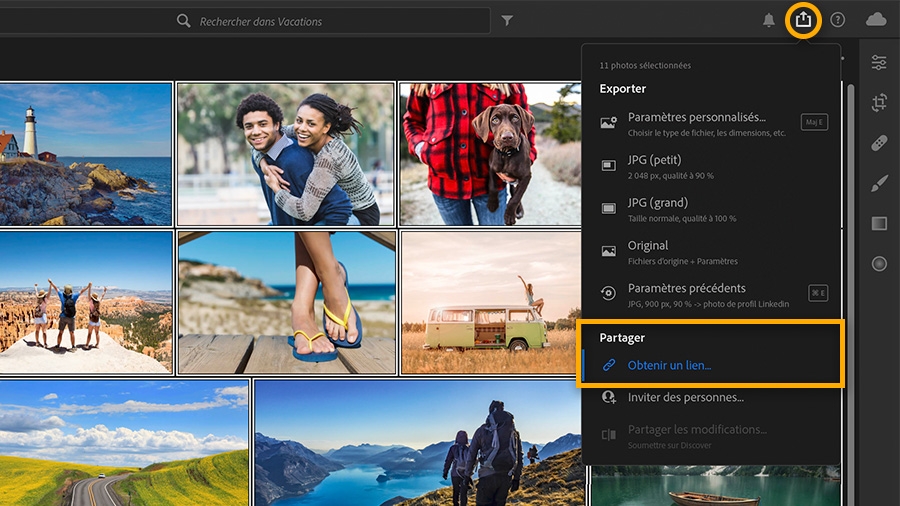Select Inviter des personnes
Screen dimensions: 900x506
tap(711, 397)
